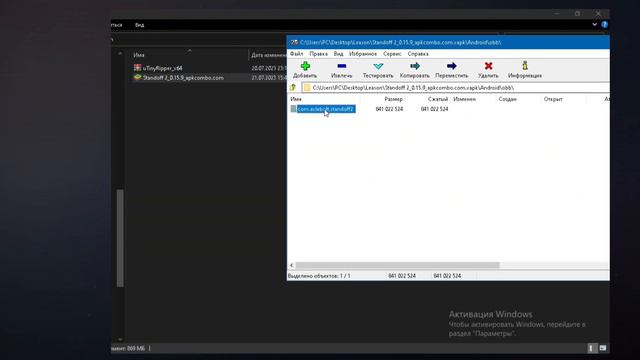This screenshot has width=640, height=360.
Task: Open the Избранное menu in 7-Zip
Action: point(363,53)
